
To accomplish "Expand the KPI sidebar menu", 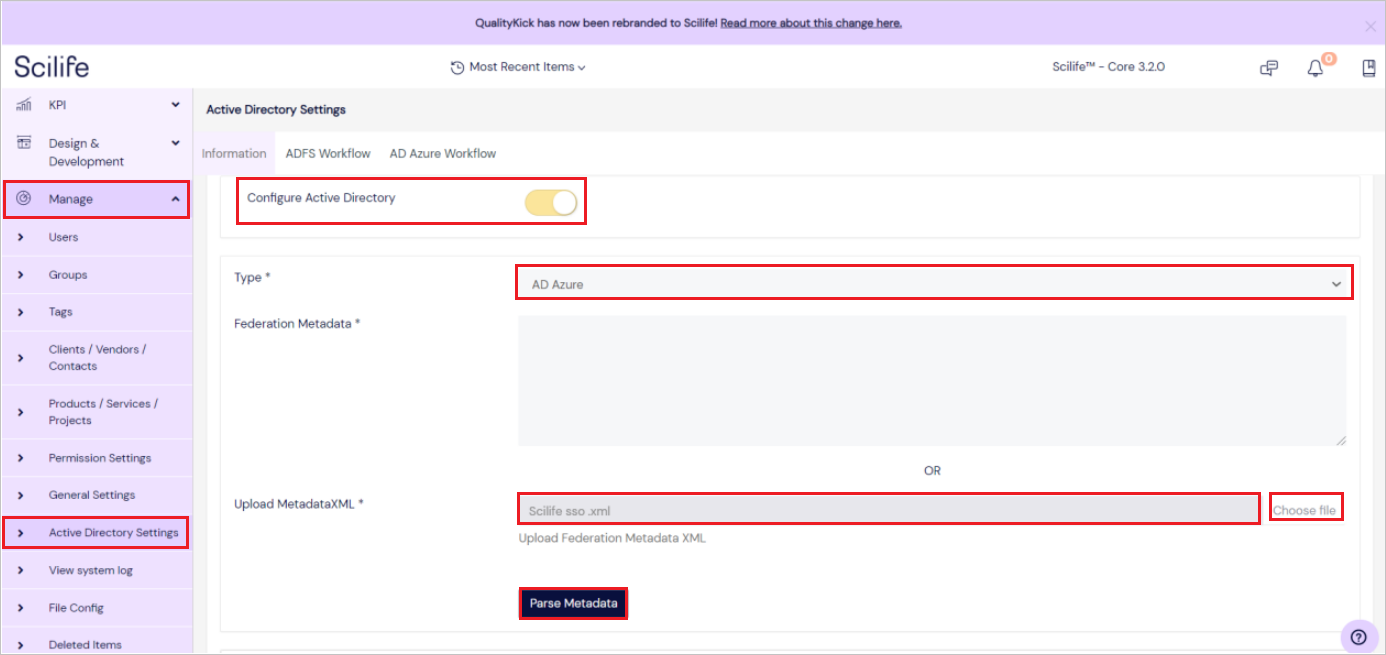I will click(174, 104).
